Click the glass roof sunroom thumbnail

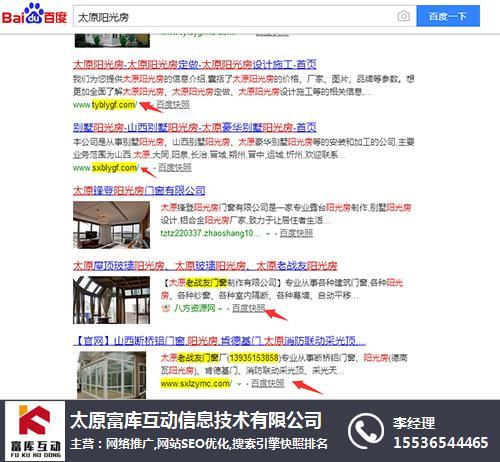click(x=111, y=300)
